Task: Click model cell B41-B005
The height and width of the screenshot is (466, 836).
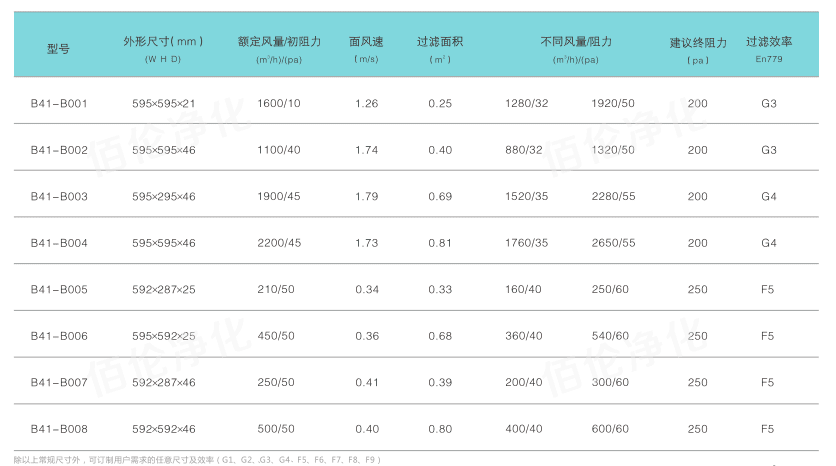Action: (59, 289)
